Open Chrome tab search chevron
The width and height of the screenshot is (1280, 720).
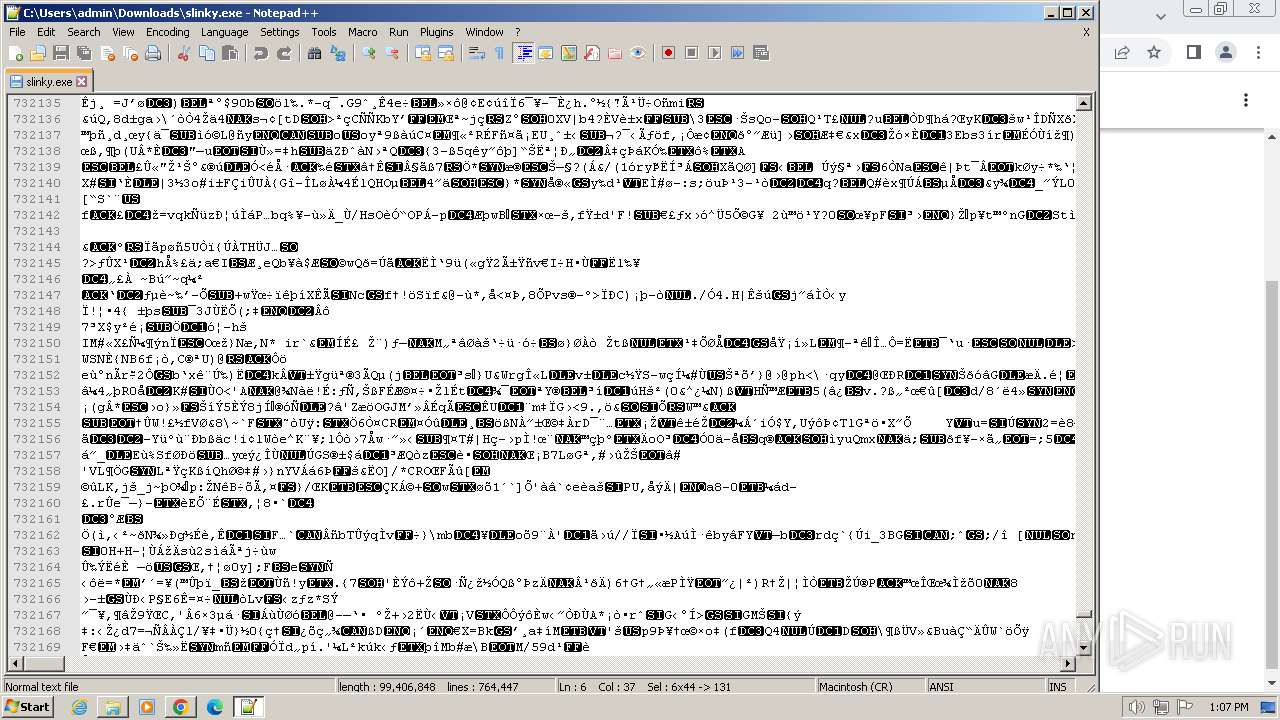pyautogui.click(x=1161, y=17)
